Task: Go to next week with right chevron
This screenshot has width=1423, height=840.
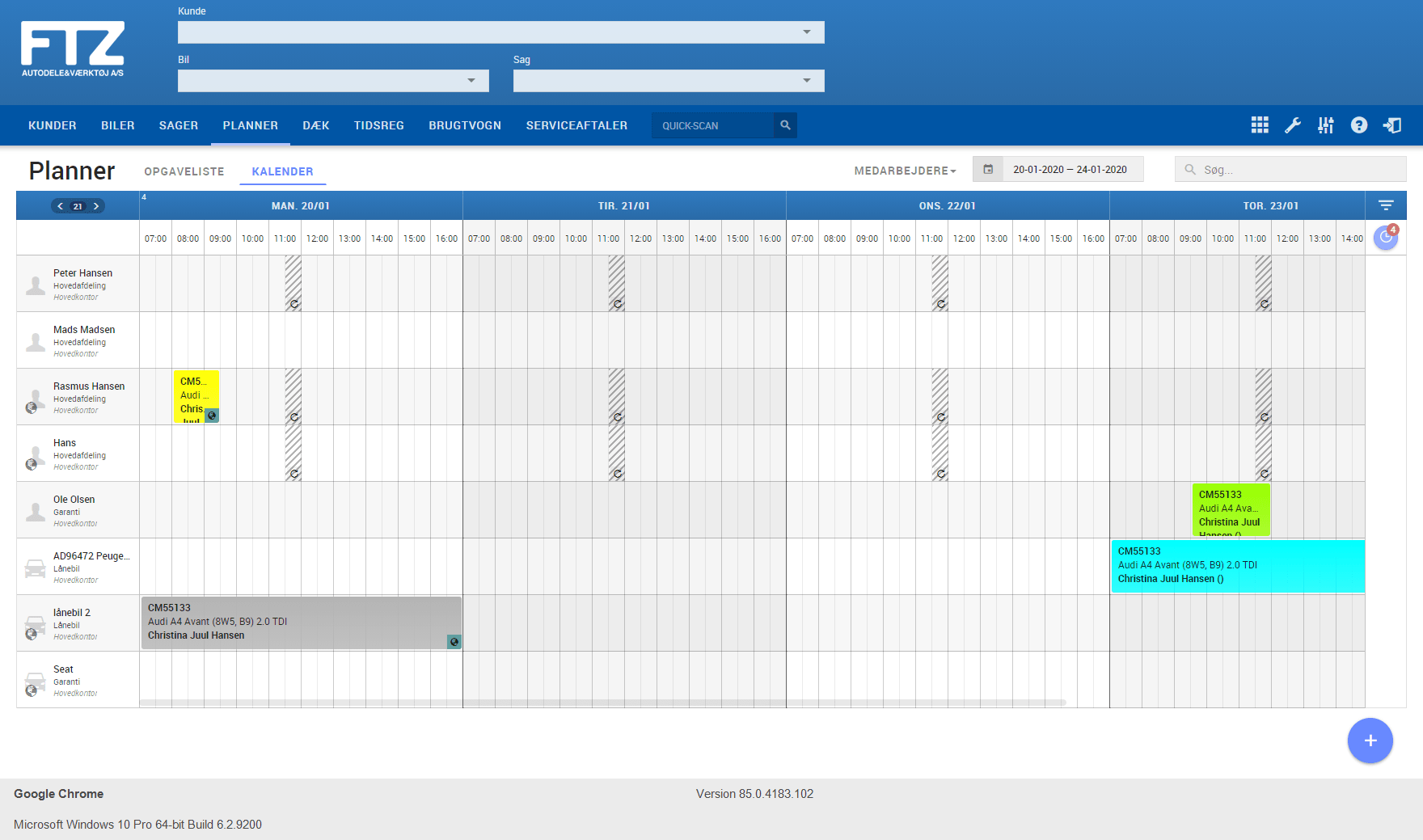Action: 96,206
